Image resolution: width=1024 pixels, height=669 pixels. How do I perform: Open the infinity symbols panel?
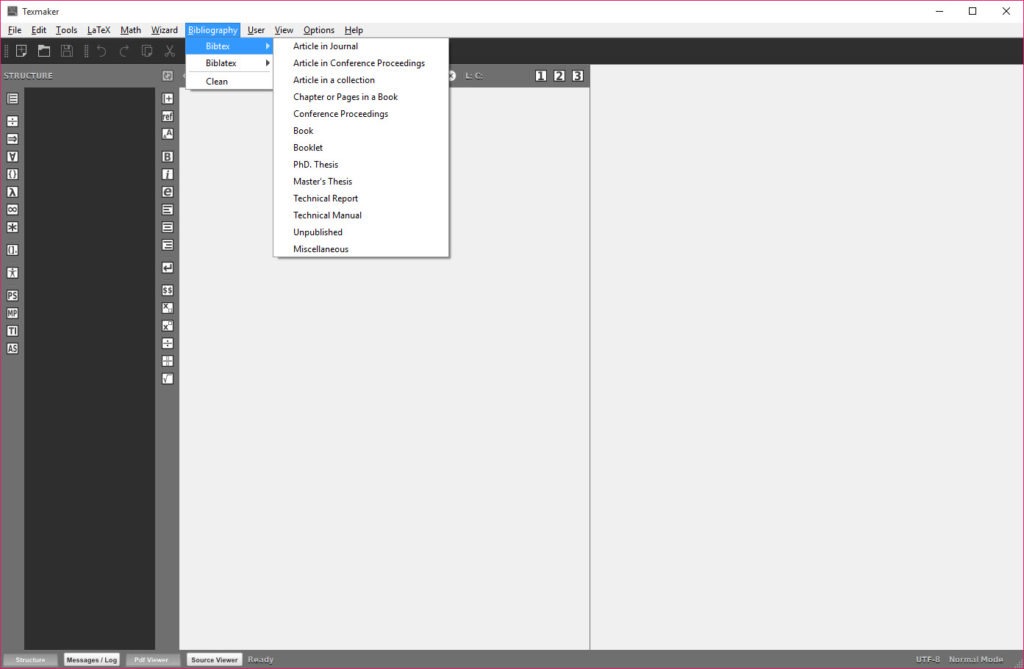[x=12, y=210]
